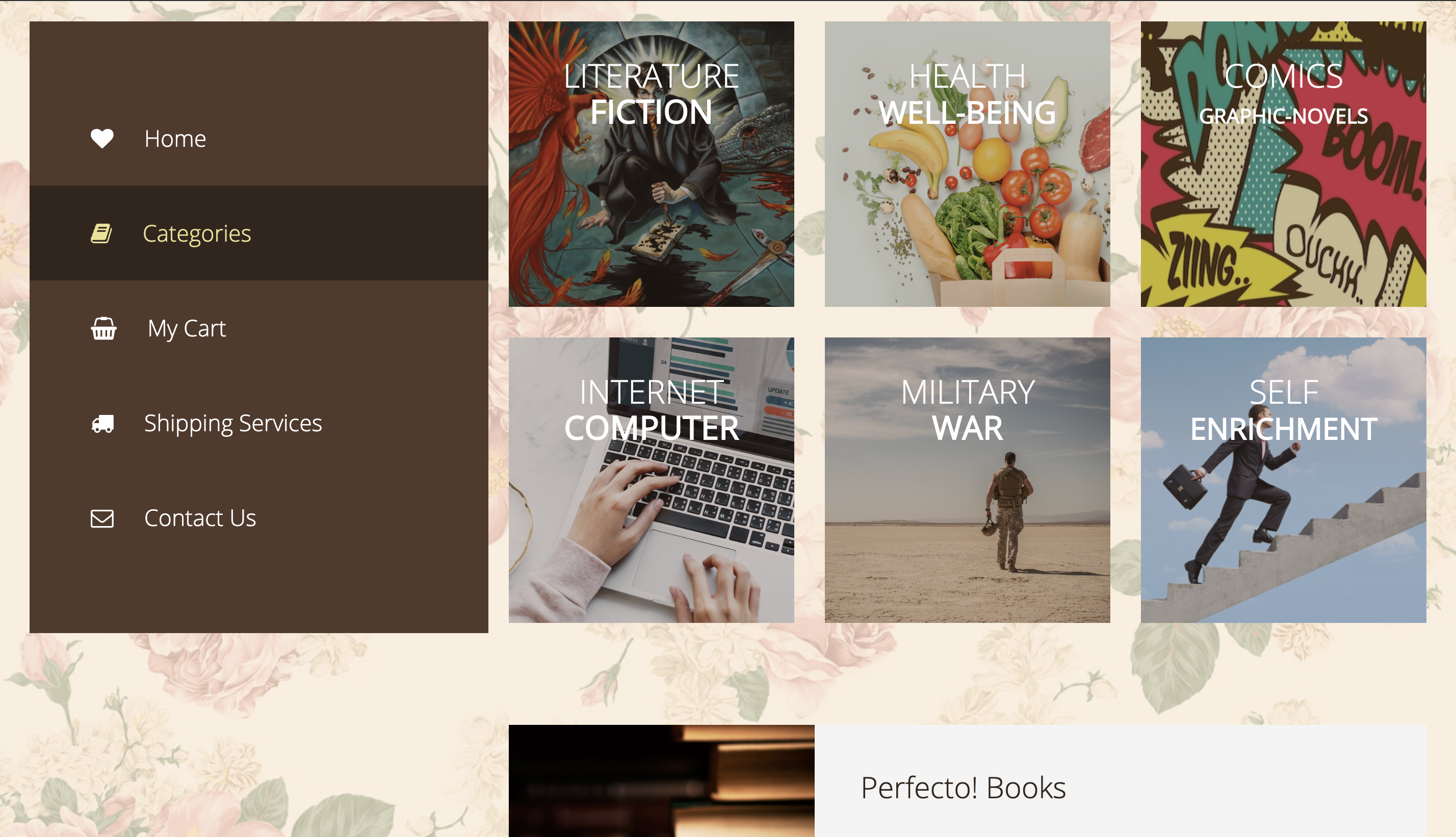Open Literature Fiction category tile
Viewport: 1456px width, 837px height.
(651, 164)
